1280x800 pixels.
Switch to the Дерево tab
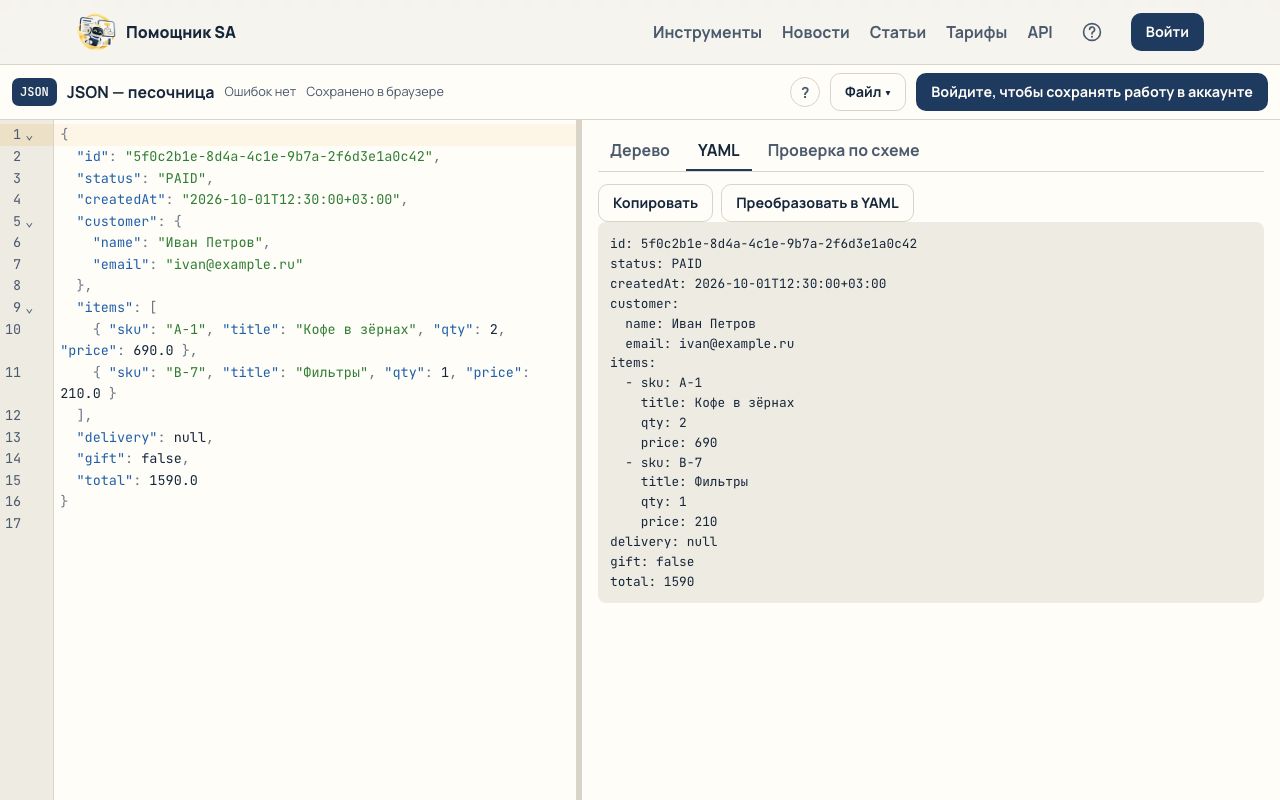[x=640, y=150]
